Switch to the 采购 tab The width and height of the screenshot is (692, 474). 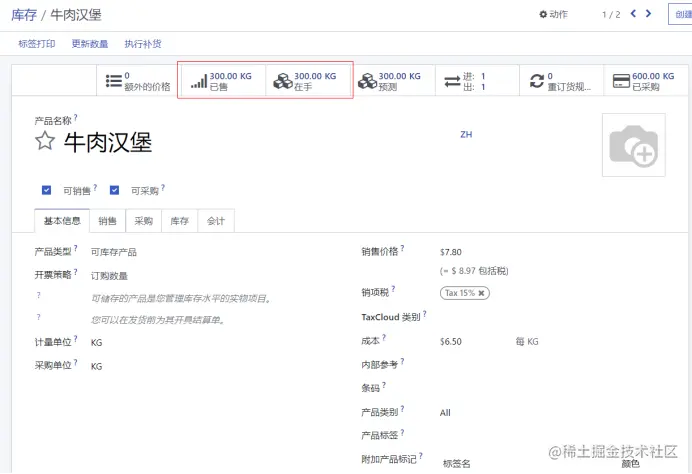144,221
